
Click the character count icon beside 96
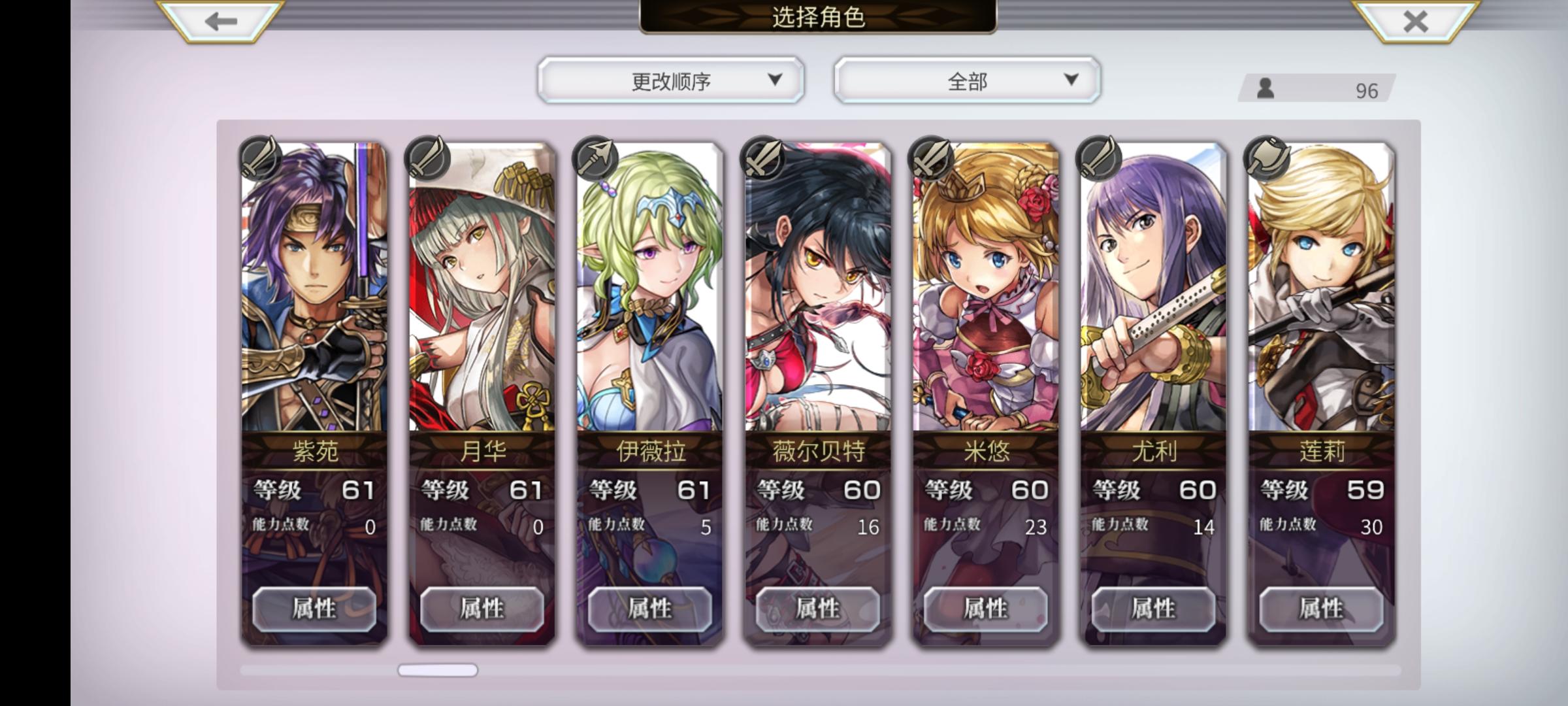coord(1266,88)
